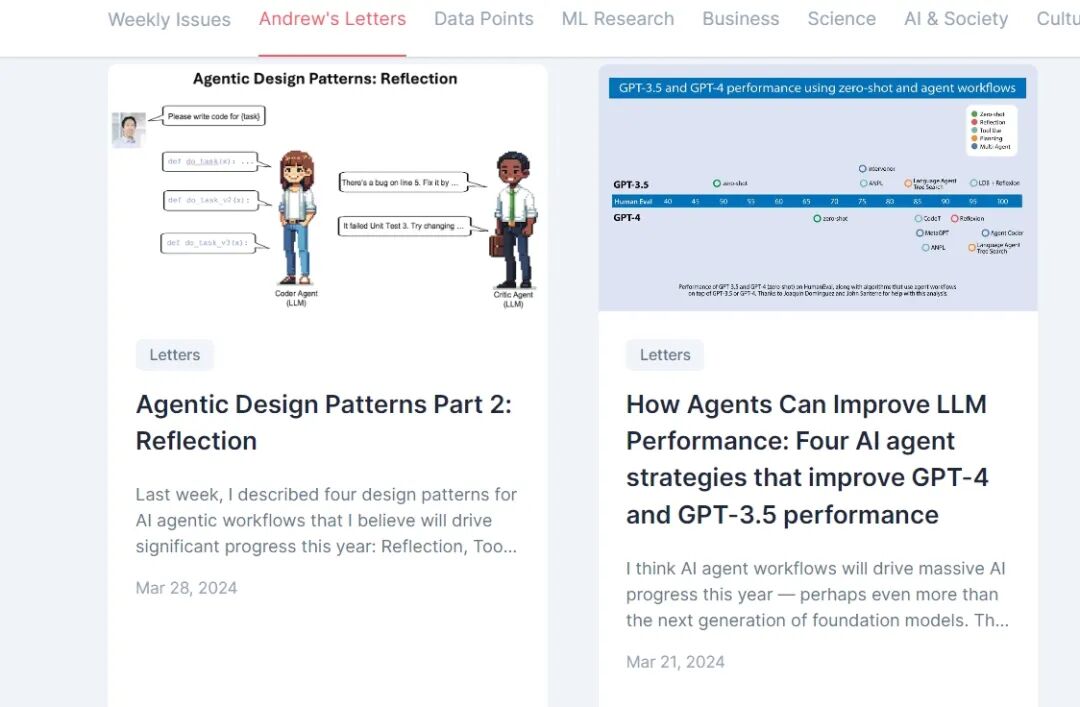1080x707 pixels.
Task: Click the Letters tag on How Agents article
Action: 665,355
